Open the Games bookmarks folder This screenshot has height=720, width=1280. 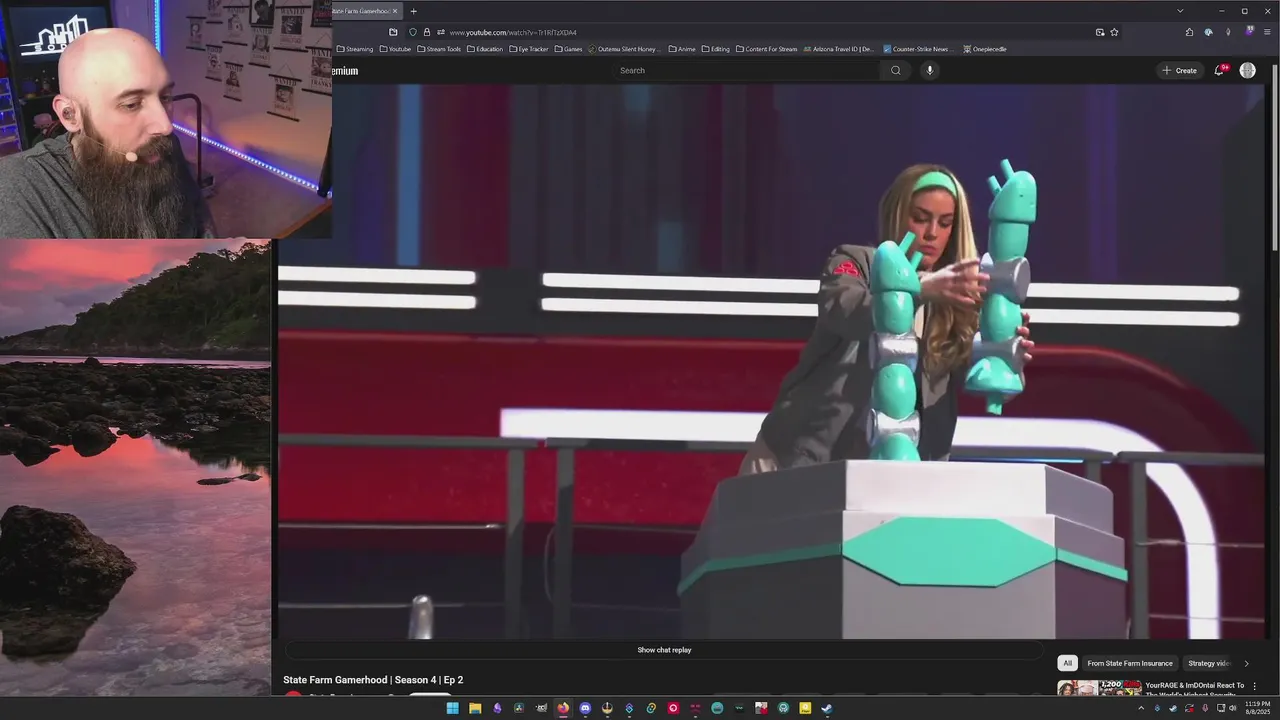click(568, 49)
